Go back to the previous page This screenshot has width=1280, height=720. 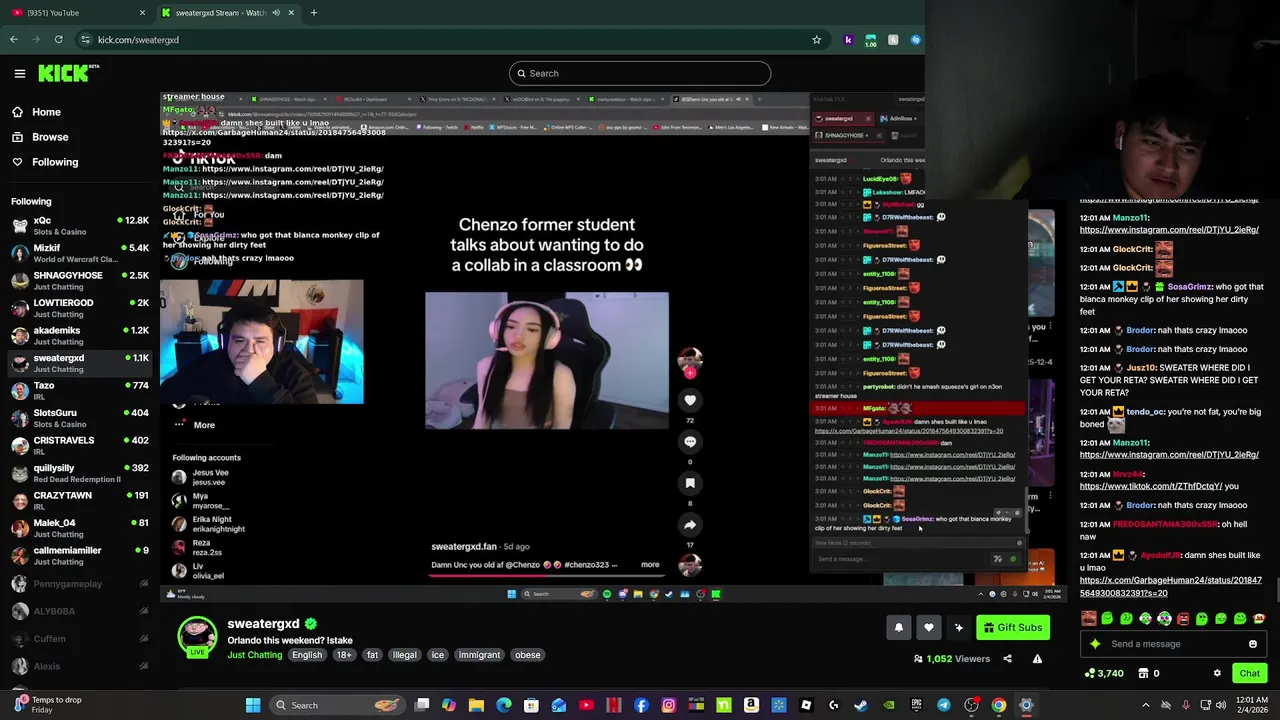(x=13, y=40)
